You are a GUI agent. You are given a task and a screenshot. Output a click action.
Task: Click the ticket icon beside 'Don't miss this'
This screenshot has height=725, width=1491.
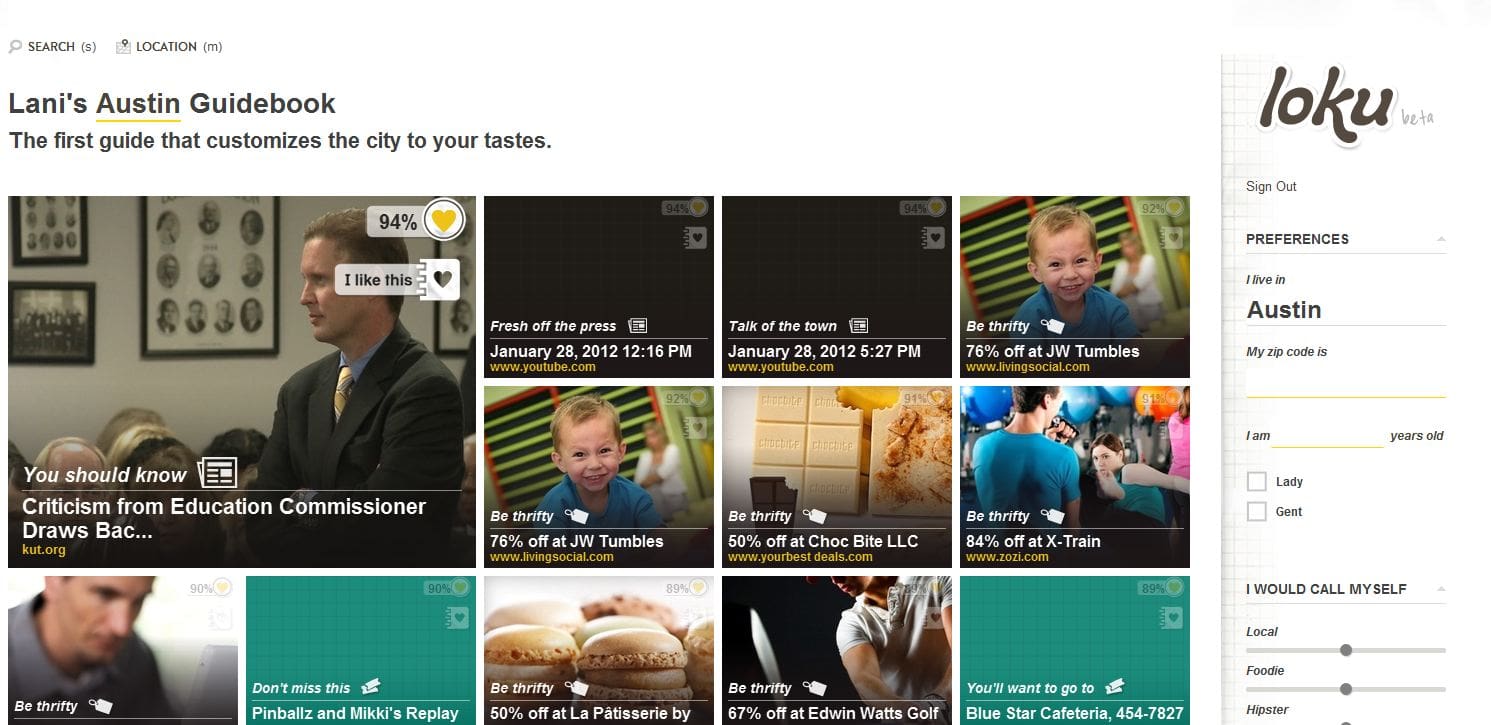tap(370, 687)
